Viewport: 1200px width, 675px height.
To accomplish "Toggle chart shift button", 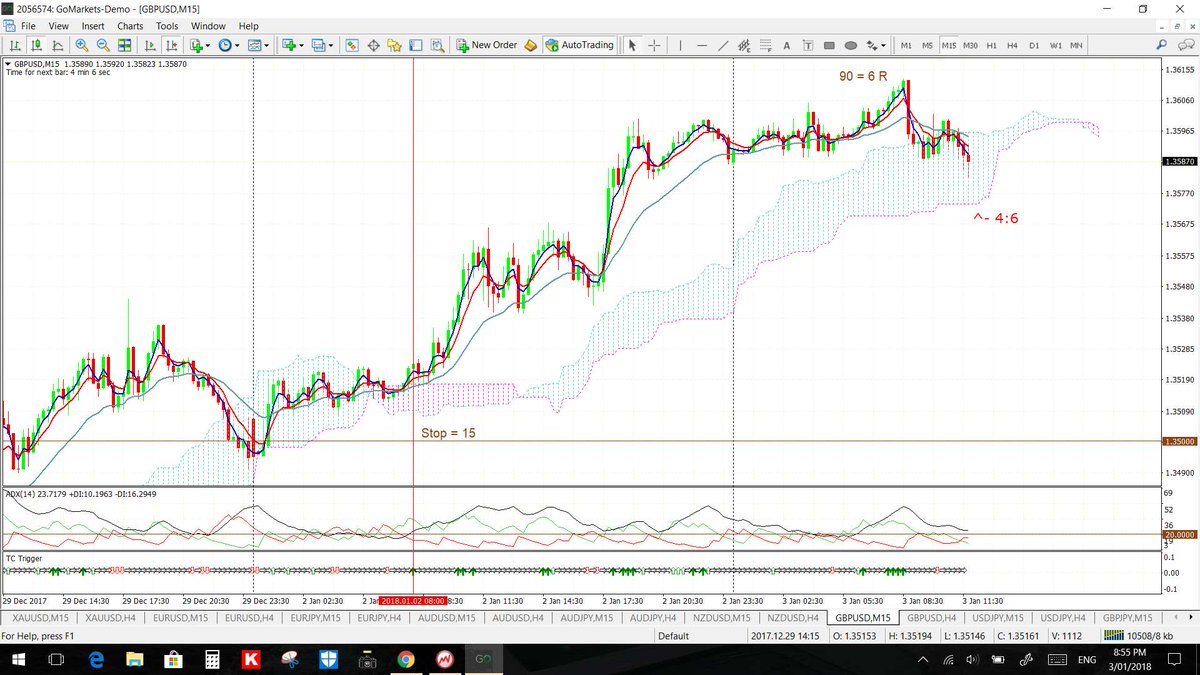I will tap(171, 45).
